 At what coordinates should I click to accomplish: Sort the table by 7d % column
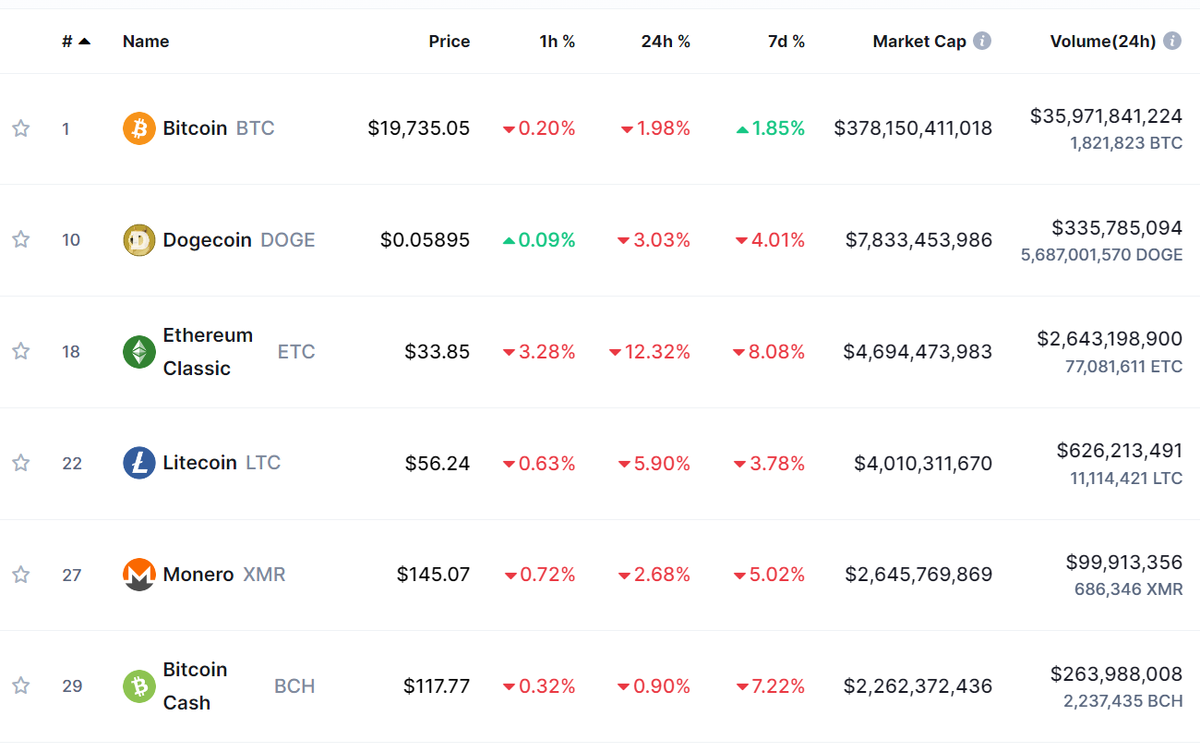(x=787, y=41)
